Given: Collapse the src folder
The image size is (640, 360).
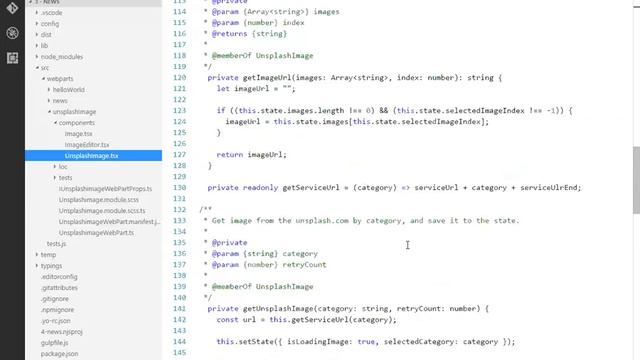Looking at the screenshot, I should pos(44,68).
